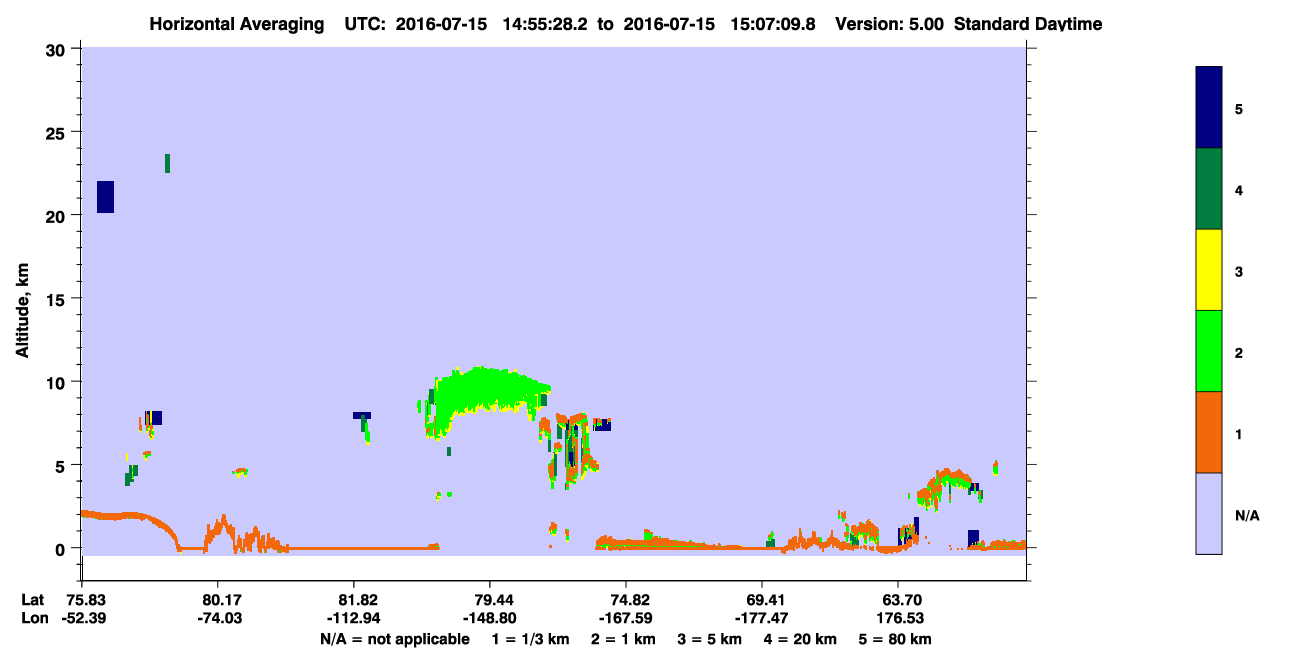This screenshot has height=667, width=1300.
Task: Click the '2 = 1 km' legend text
Action: 621,638
